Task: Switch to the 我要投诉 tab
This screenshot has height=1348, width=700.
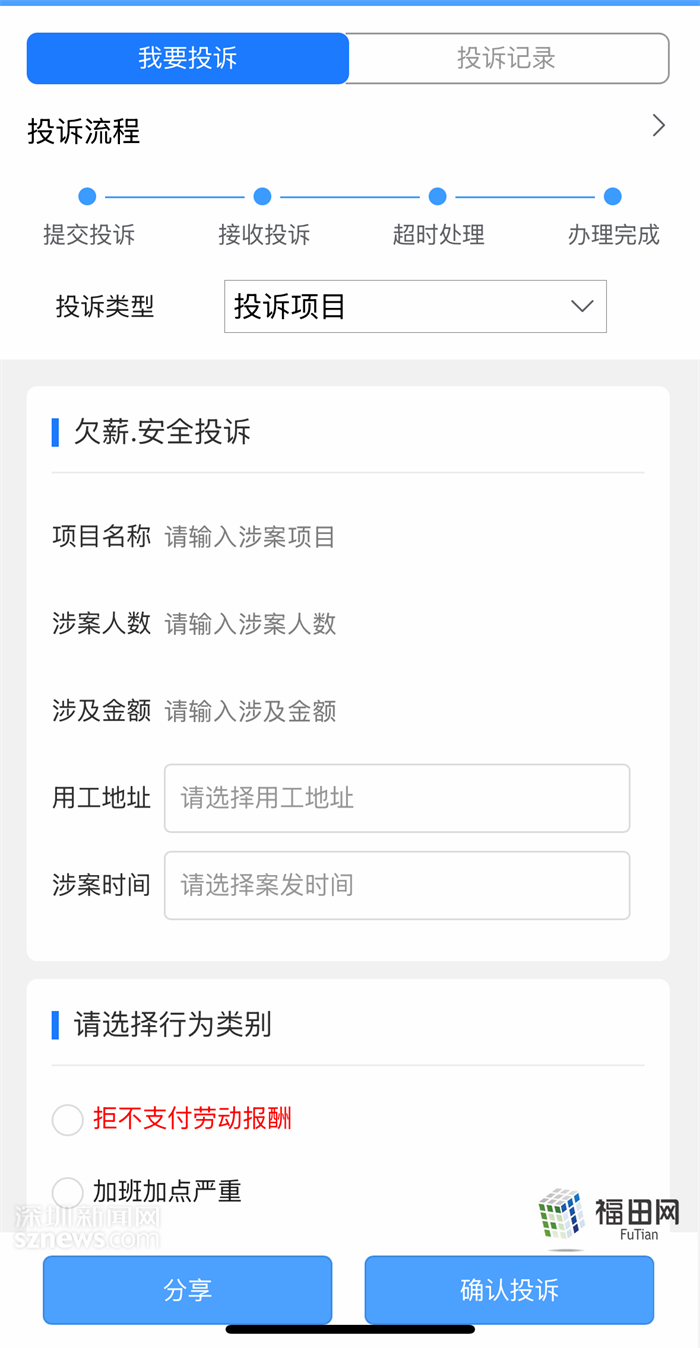Action: [x=188, y=58]
